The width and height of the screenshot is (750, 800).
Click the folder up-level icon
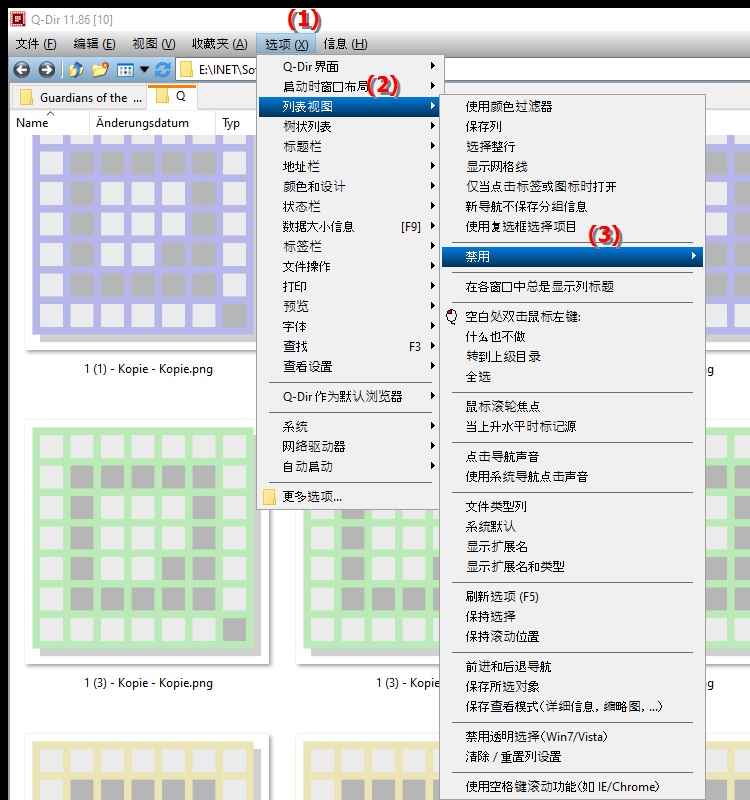tap(76, 69)
